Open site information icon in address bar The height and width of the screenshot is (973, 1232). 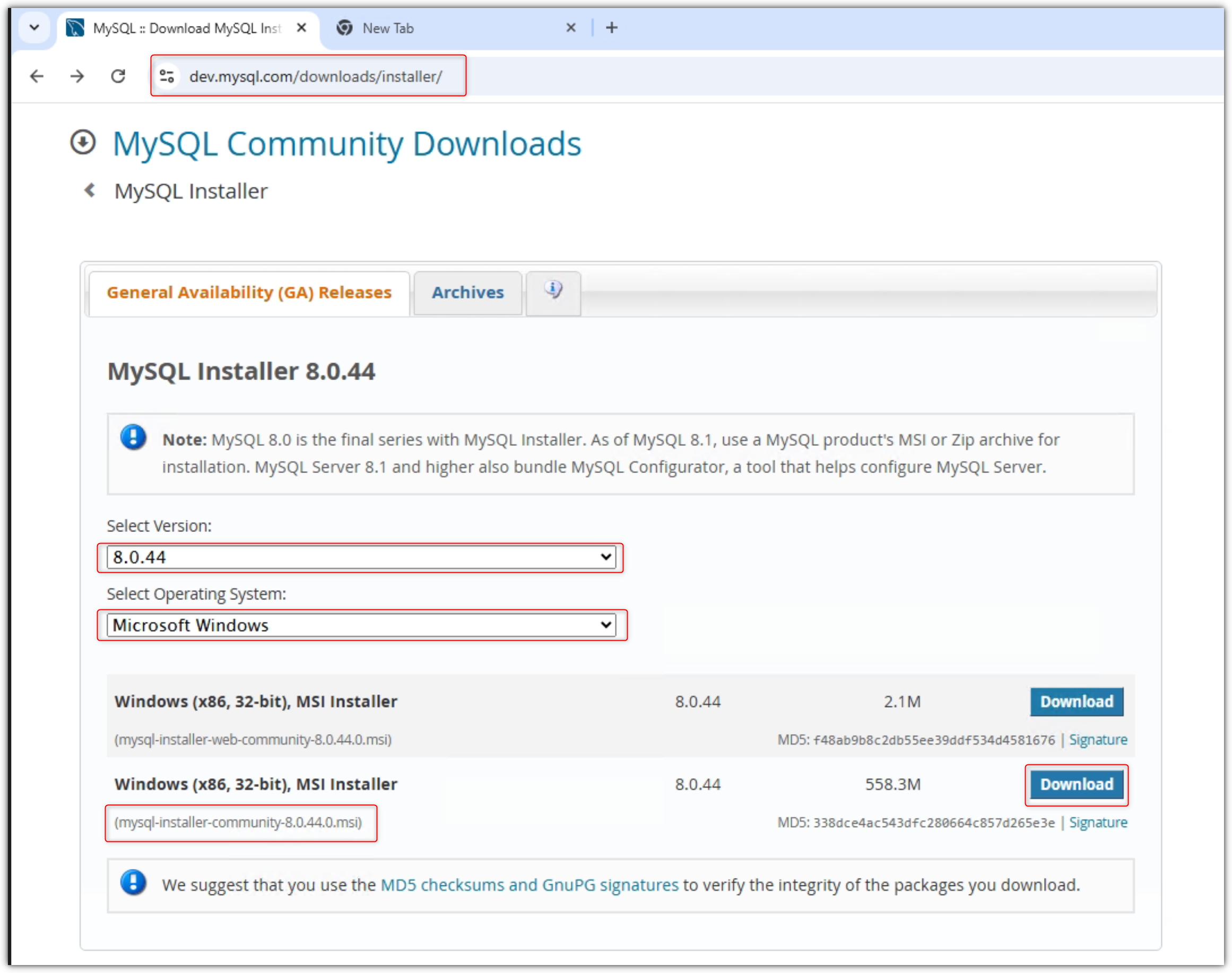[167, 76]
